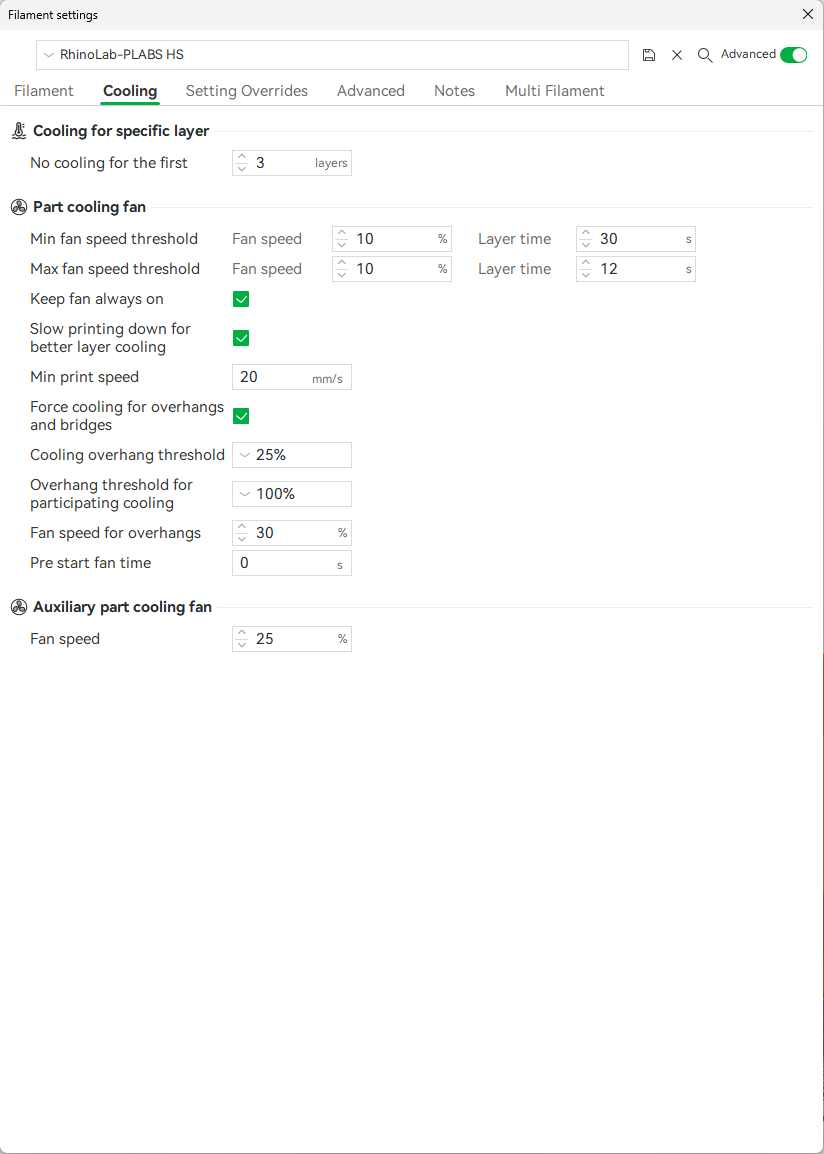Viewport: 824px width, 1154px height.
Task: Uncheck Force cooling for overhangs and bridges
Action: pyautogui.click(x=241, y=416)
